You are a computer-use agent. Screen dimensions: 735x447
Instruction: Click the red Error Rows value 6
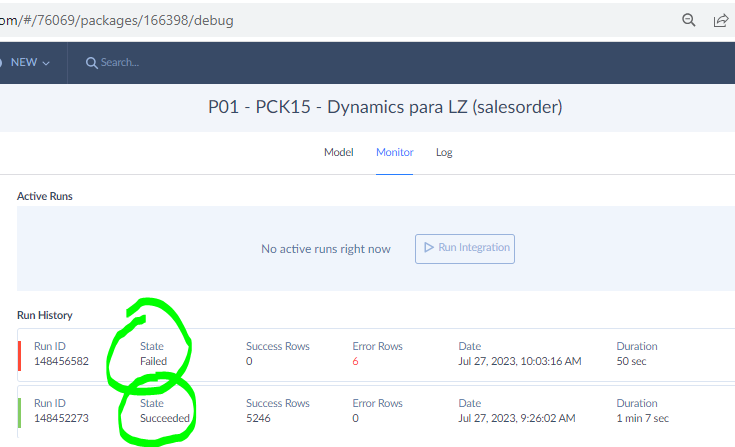[x=355, y=361]
